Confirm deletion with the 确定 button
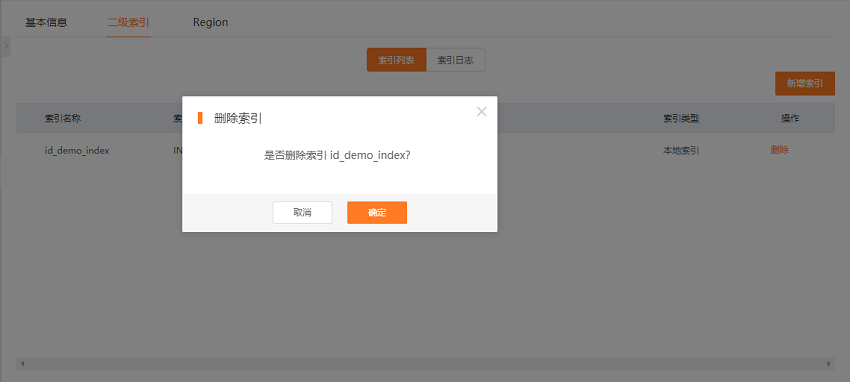 click(x=377, y=212)
